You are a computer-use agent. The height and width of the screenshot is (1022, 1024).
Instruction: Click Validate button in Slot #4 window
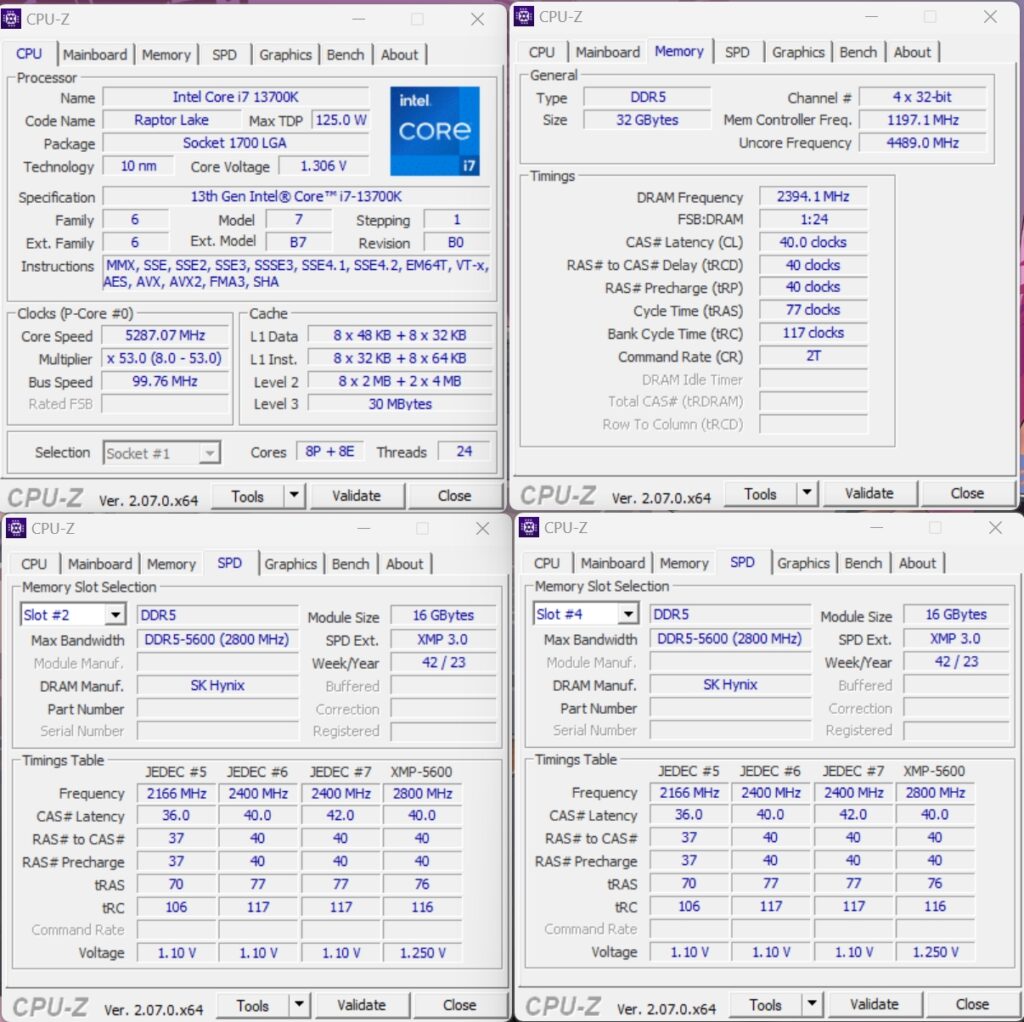874,1004
